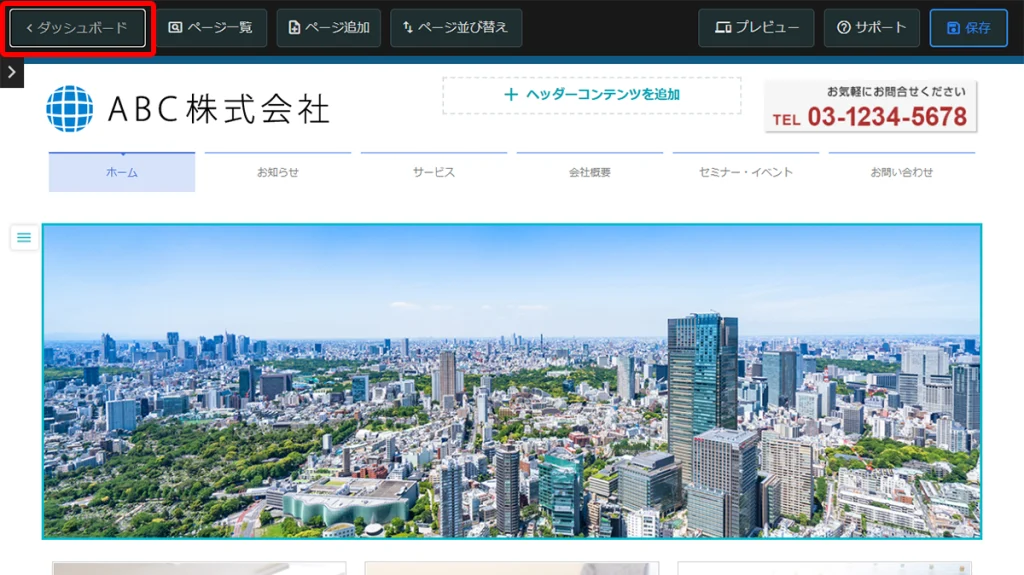This screenshot has height=575, width=1024.
Task: Click the ABC株式会社 site title
Action: point(218,109)
